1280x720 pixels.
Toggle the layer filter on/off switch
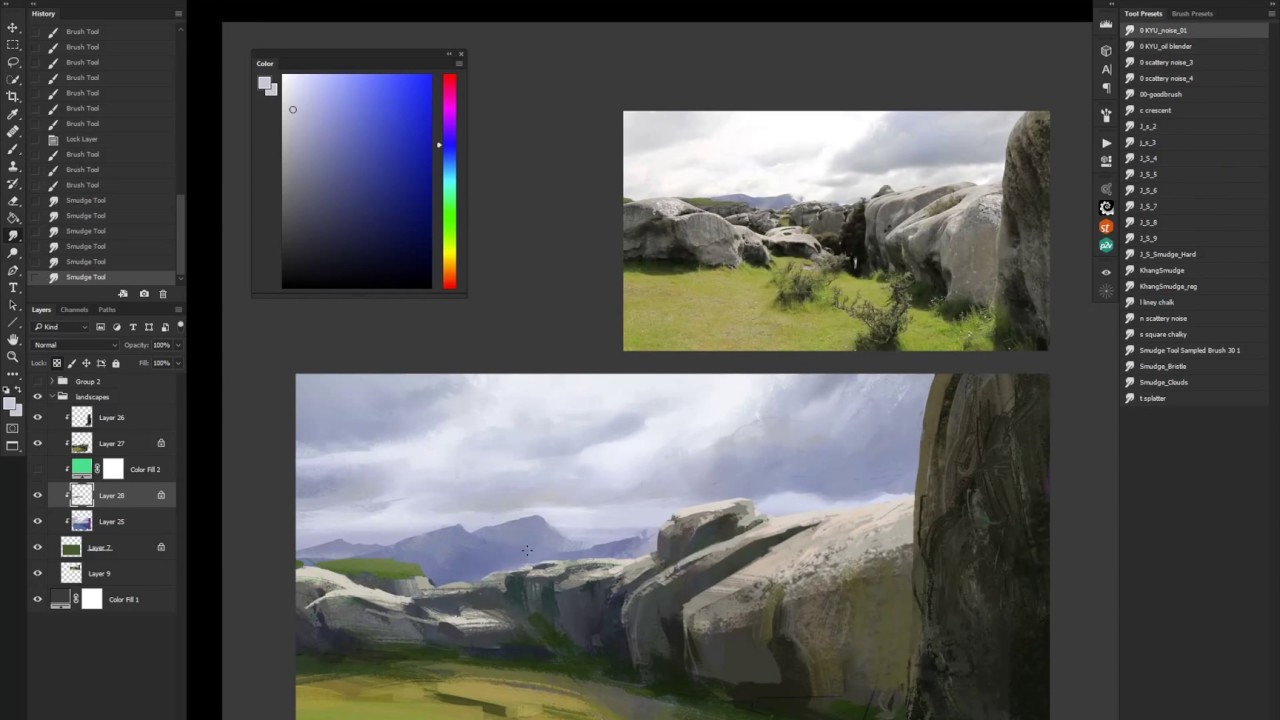point(180,325)
